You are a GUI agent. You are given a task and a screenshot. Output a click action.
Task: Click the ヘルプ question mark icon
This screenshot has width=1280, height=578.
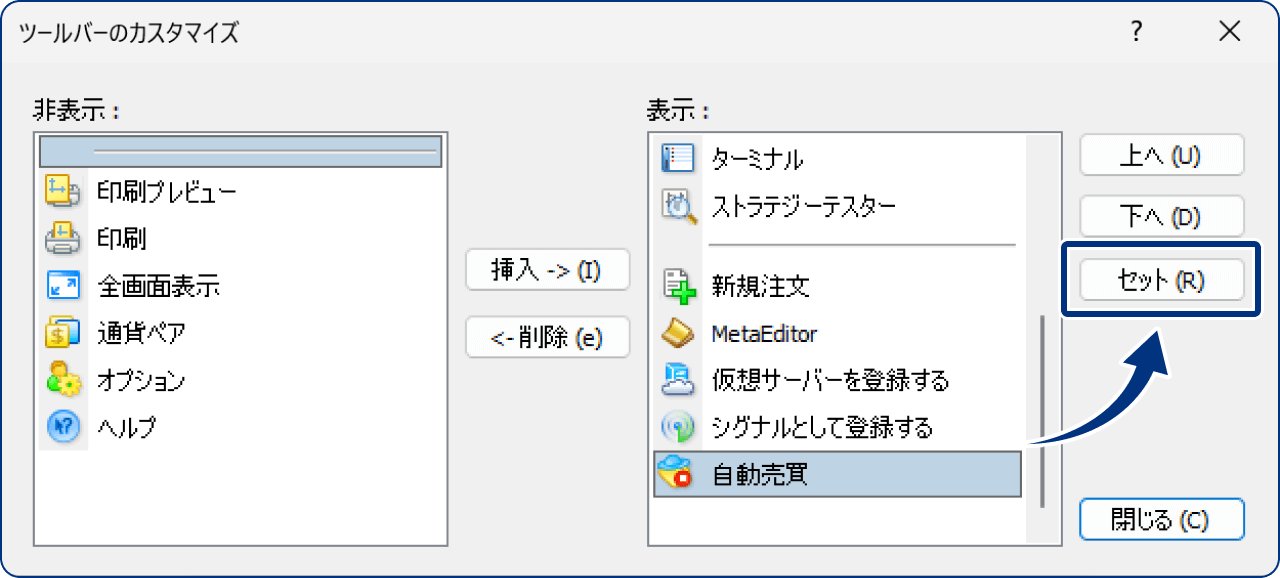click(x=62, y=427)
